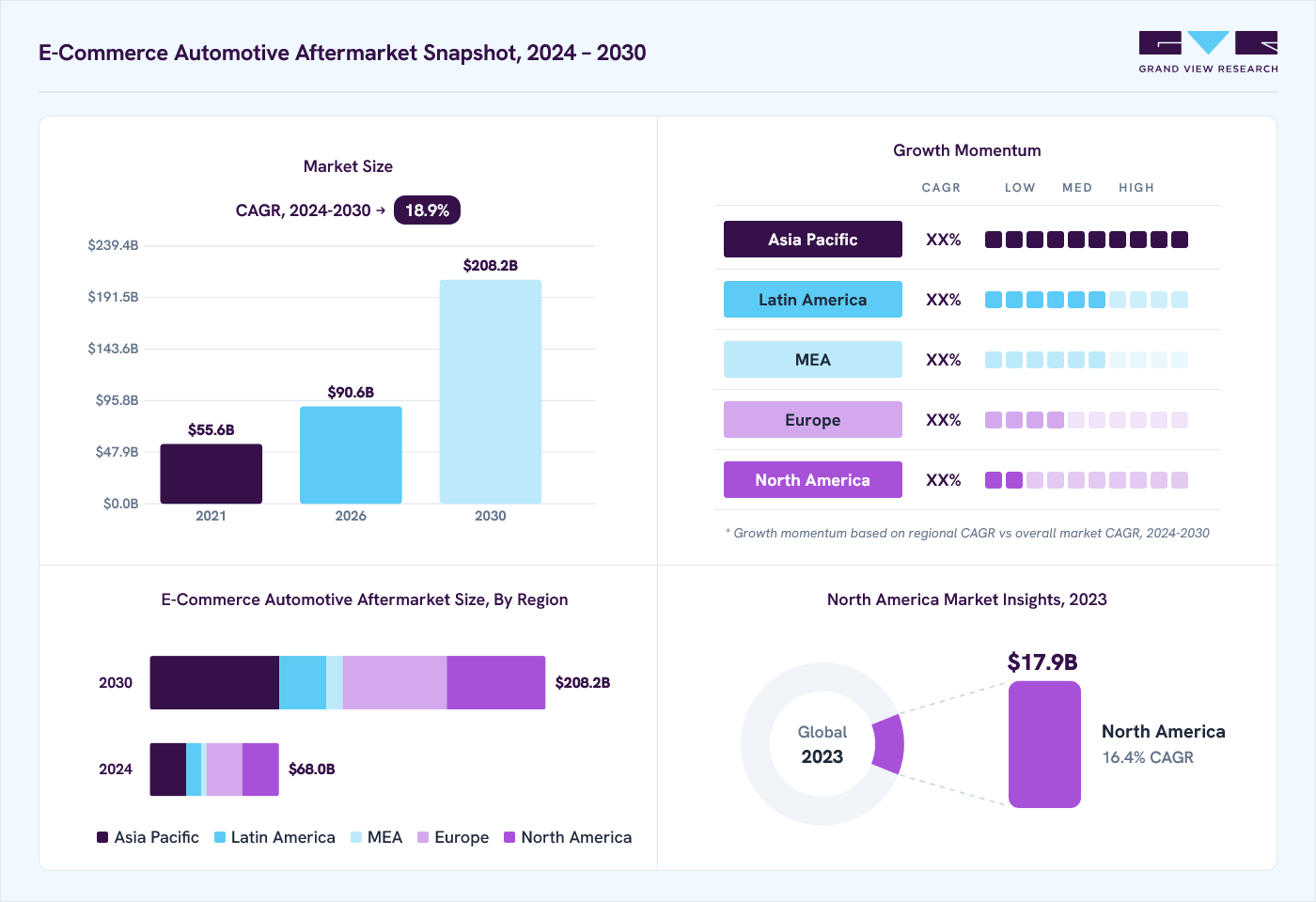Click the North America Market Insights, 2023 heading

[x=967, y=599]
